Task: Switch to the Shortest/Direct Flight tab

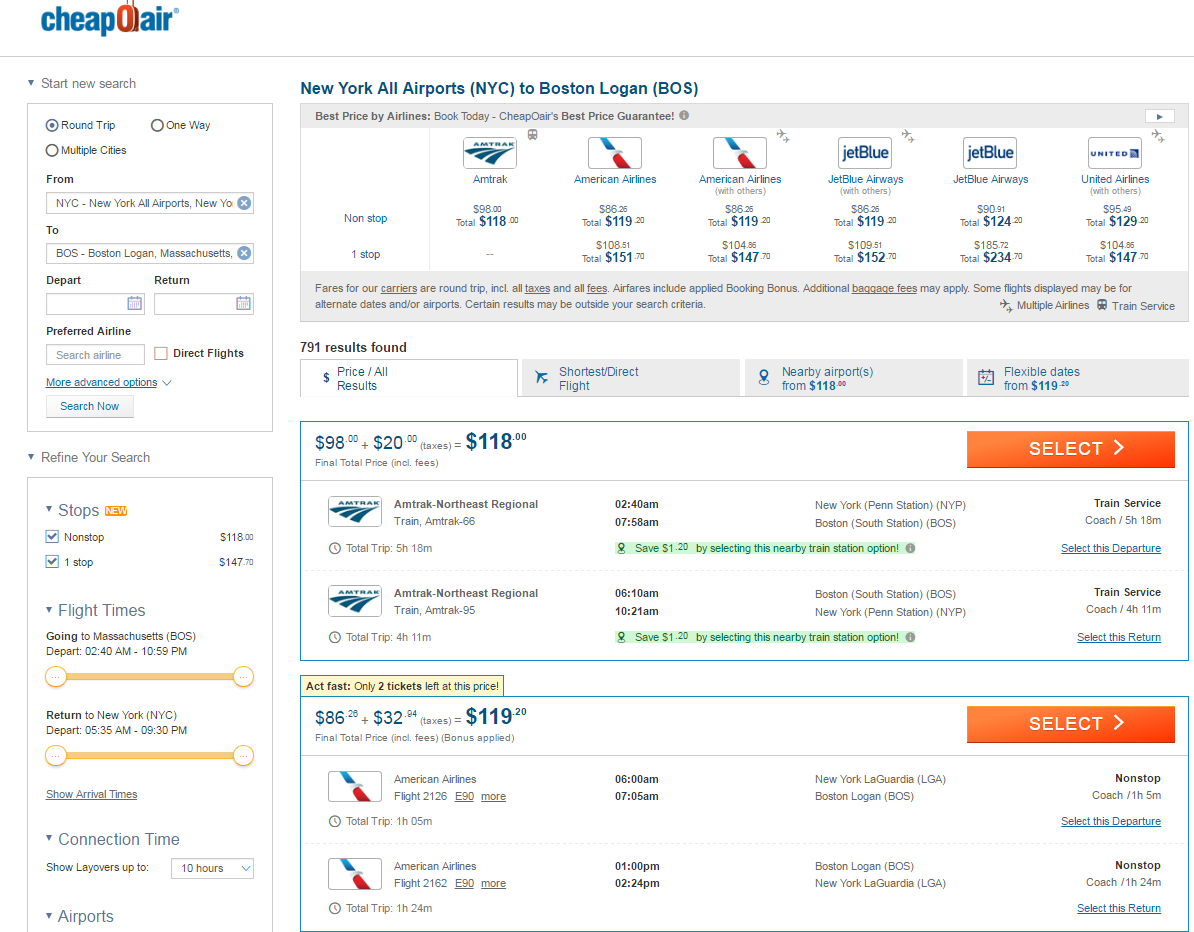Action: pos(632,378)
